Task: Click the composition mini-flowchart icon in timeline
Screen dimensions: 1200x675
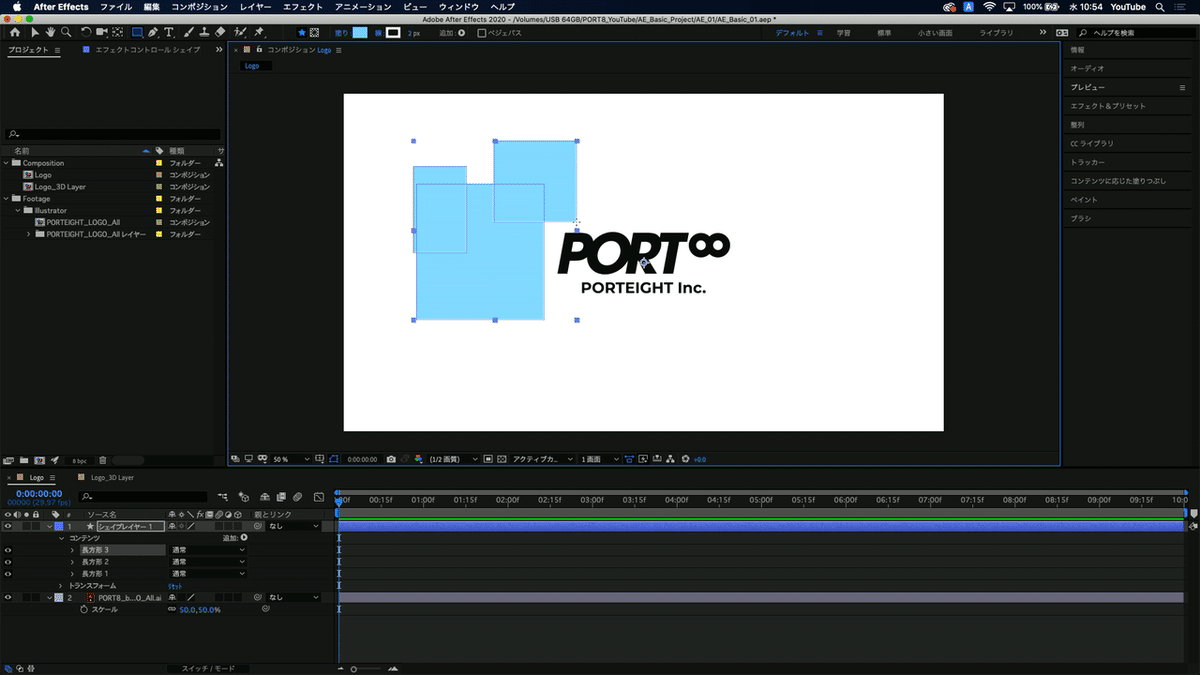Action: coord(222,496)
